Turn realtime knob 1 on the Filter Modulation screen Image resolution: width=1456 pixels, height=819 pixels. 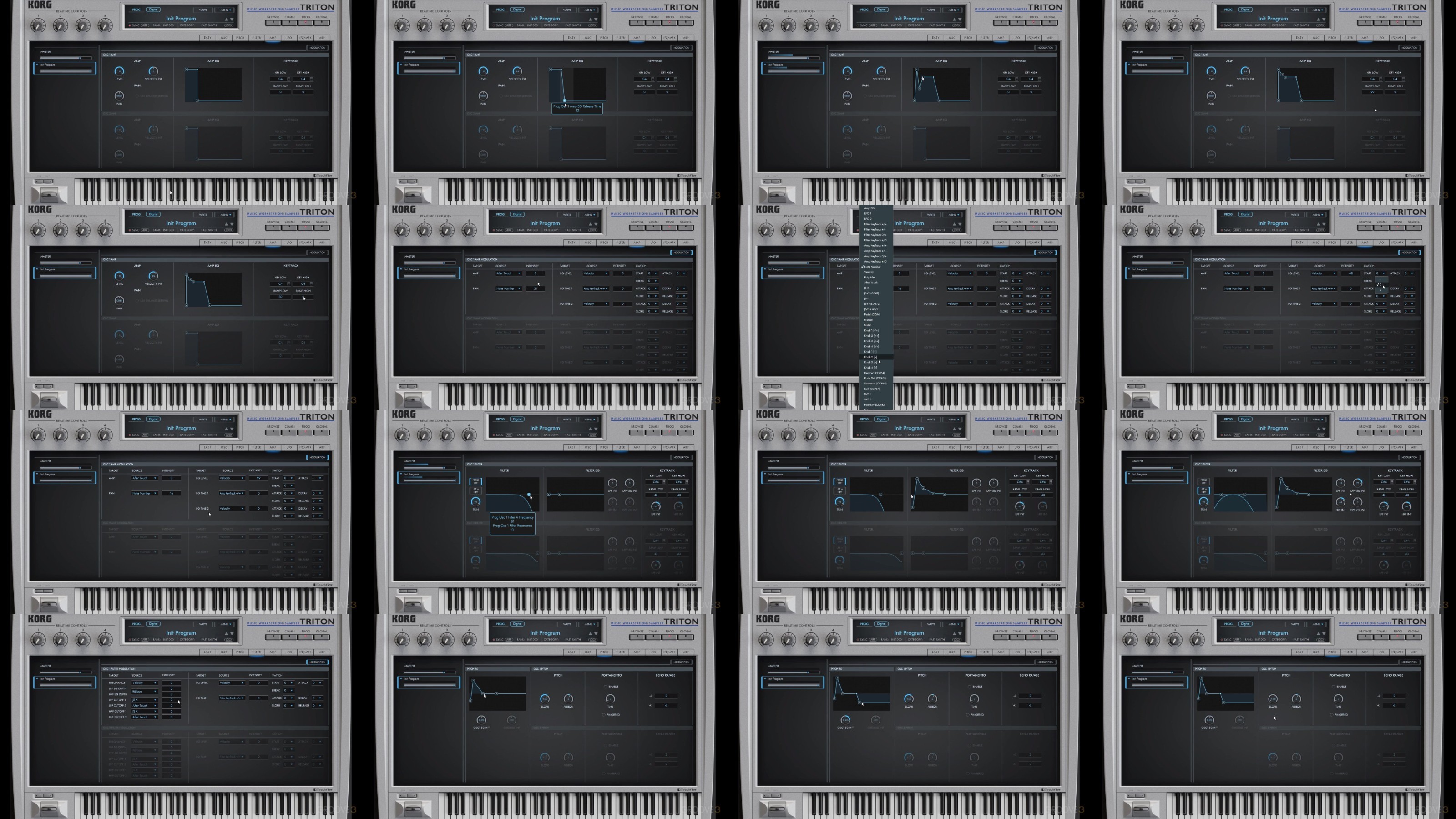(38, 640)
